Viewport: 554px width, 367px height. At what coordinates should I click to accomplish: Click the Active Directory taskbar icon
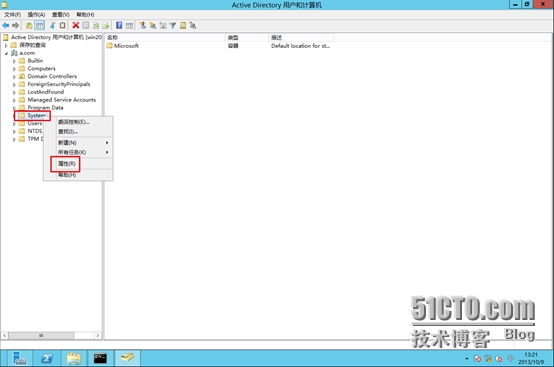127,358
